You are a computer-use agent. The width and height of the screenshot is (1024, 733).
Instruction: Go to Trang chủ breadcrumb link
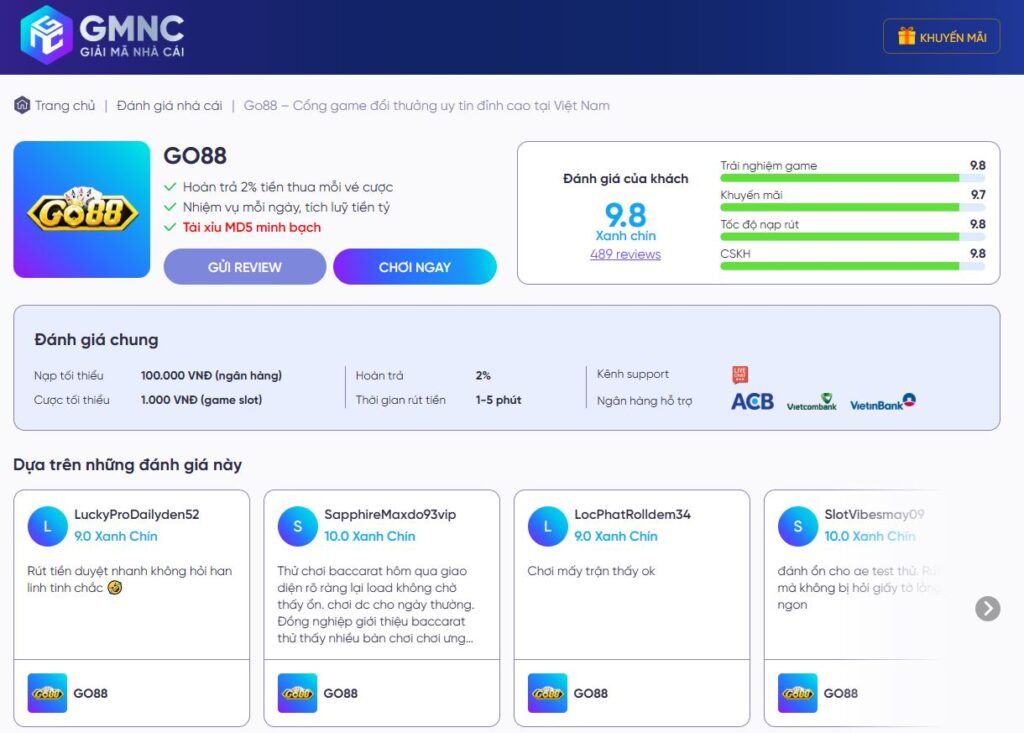coord(65,105)
